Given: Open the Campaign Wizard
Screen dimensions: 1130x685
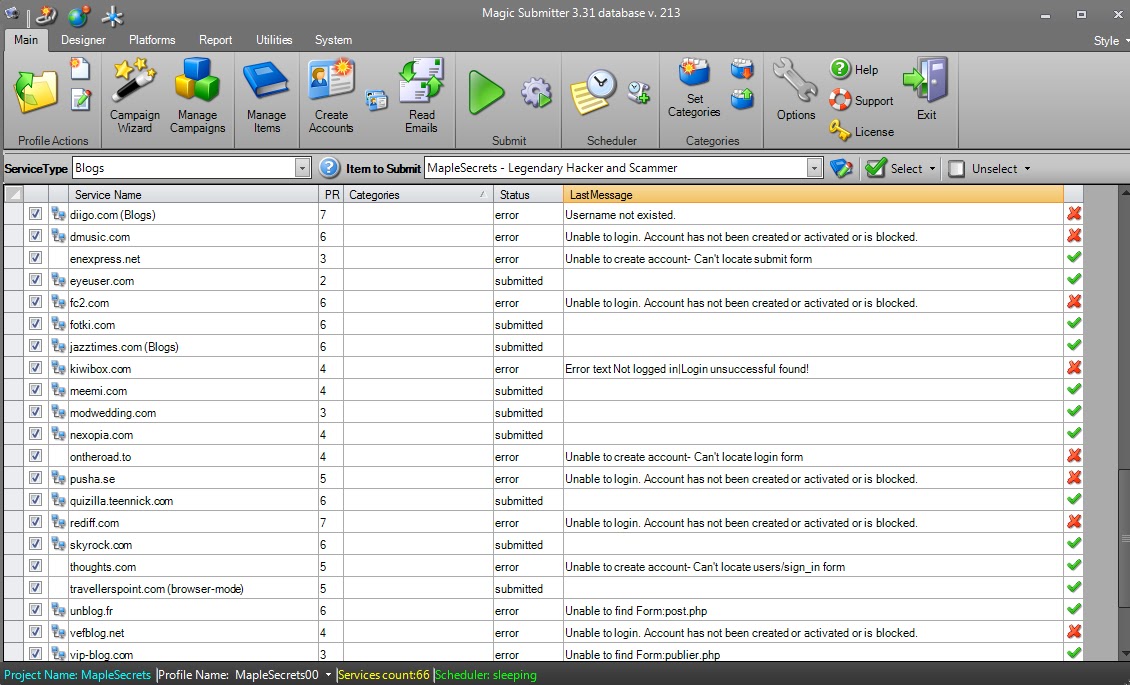Looking at the screenshot, I should (135, 96).
